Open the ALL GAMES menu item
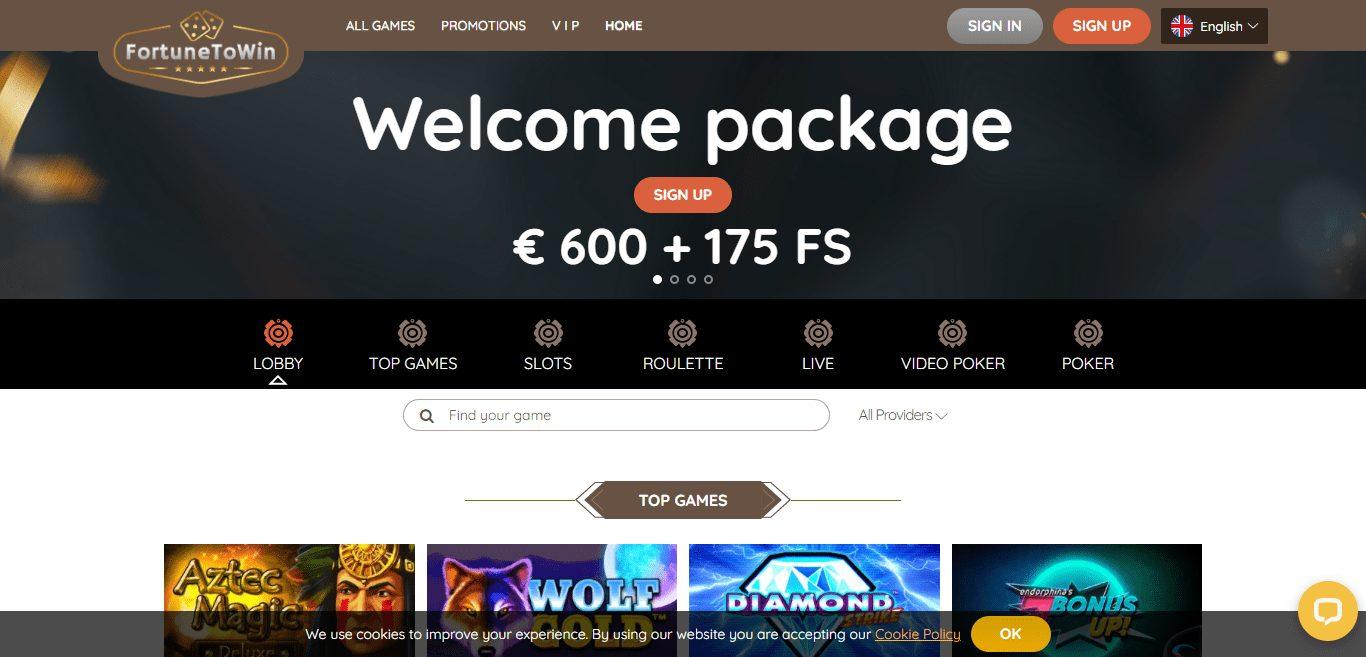The width and height of the screenshot is (1366, 657). pos(380,26)
